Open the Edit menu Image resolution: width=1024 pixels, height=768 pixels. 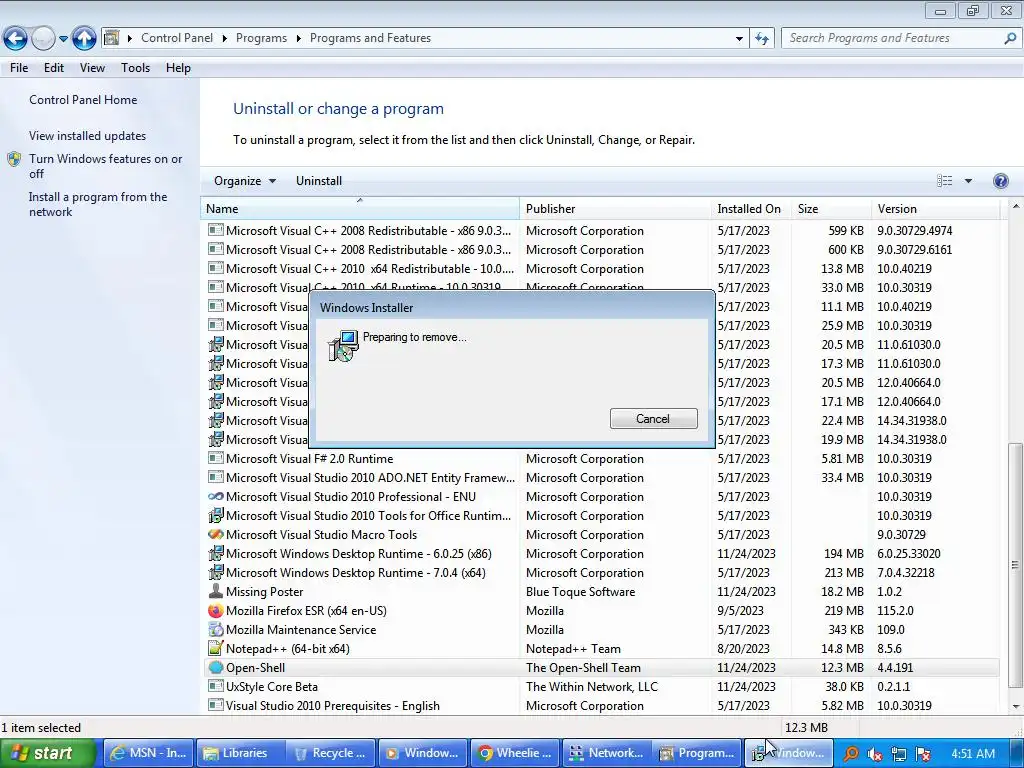click(54, 68)
